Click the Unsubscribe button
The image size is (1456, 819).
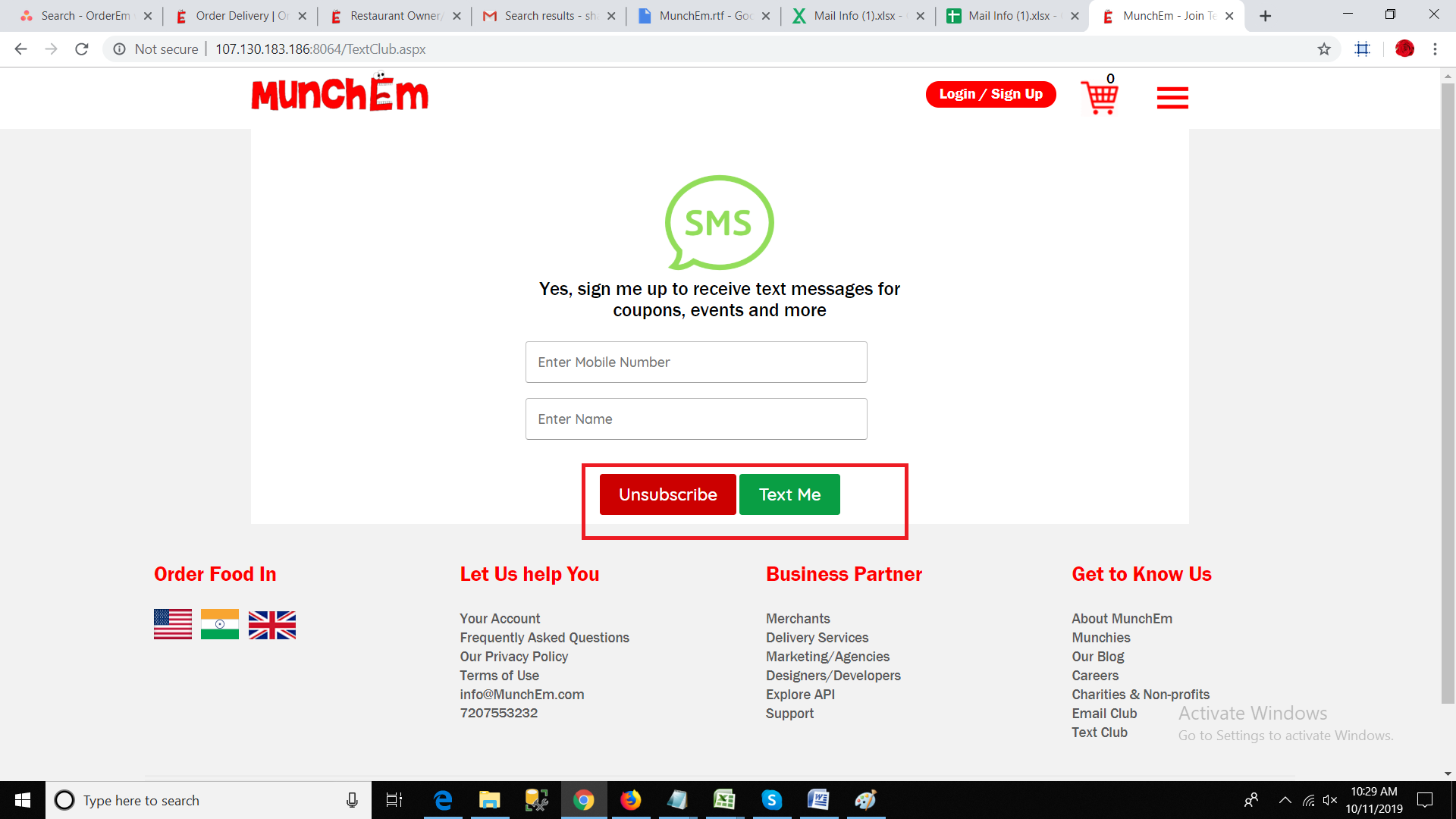667,494
